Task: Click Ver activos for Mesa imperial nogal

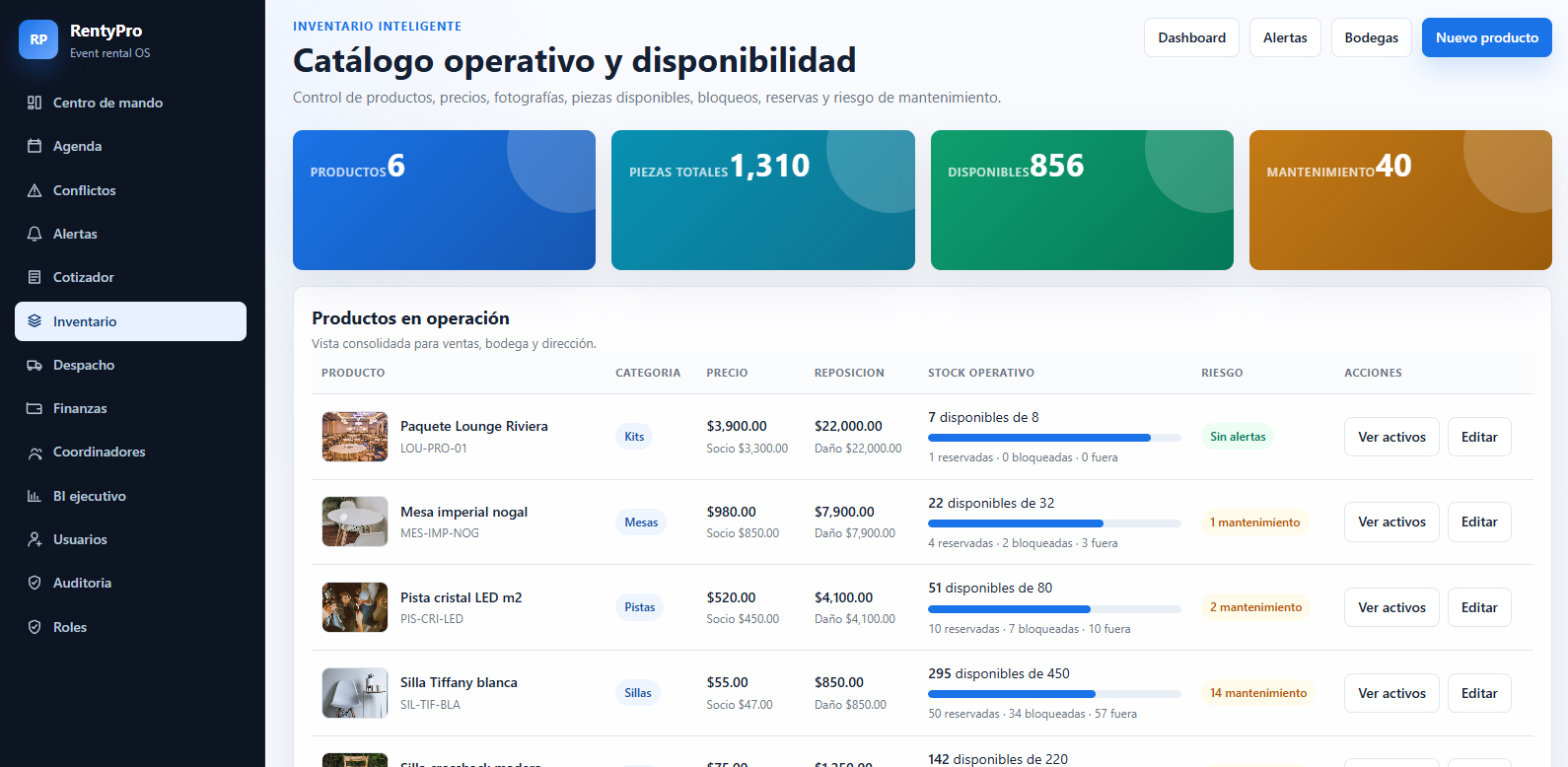Action: pyautogui.click(x=1391, y=522)
